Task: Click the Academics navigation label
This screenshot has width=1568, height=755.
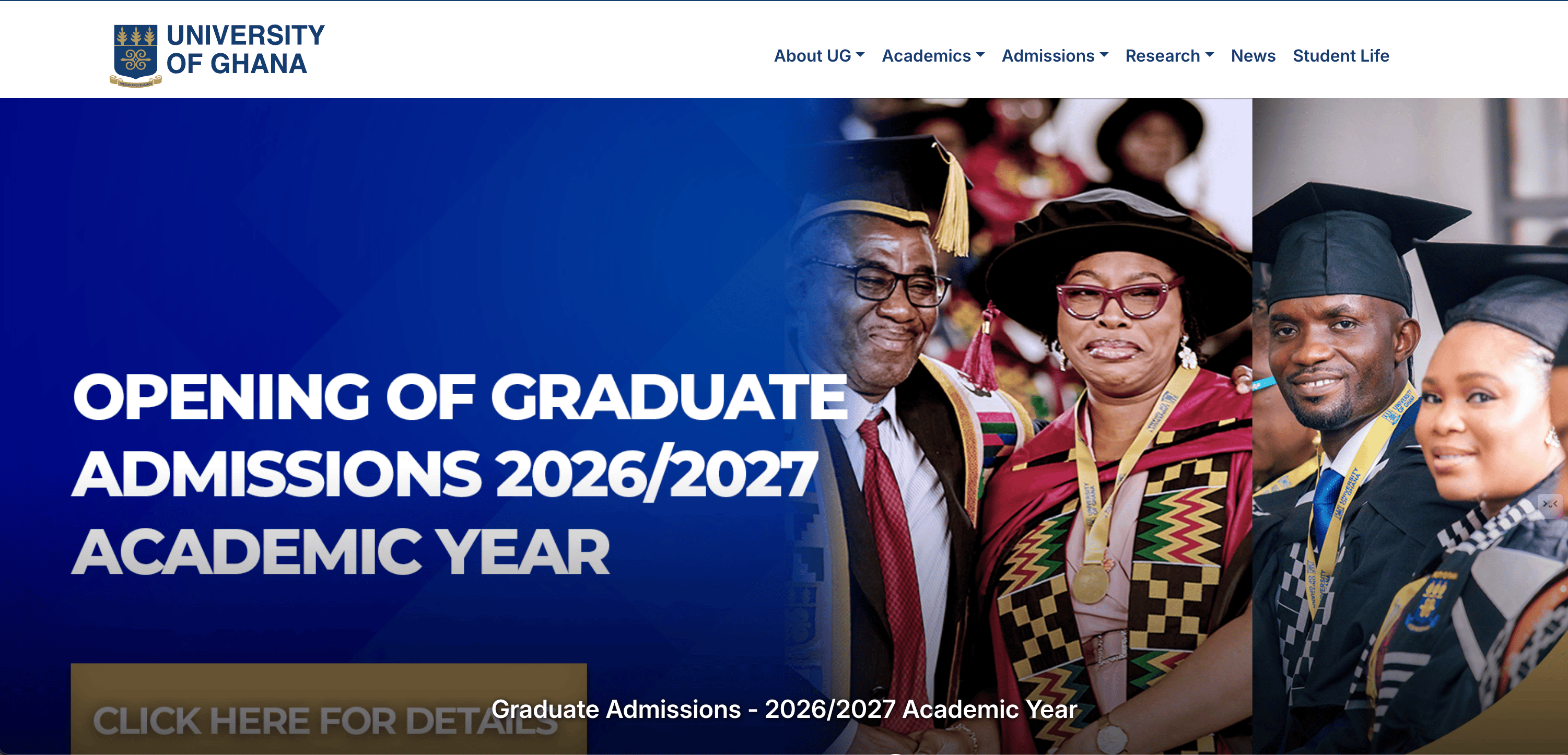Action: [x=926, y=56]
